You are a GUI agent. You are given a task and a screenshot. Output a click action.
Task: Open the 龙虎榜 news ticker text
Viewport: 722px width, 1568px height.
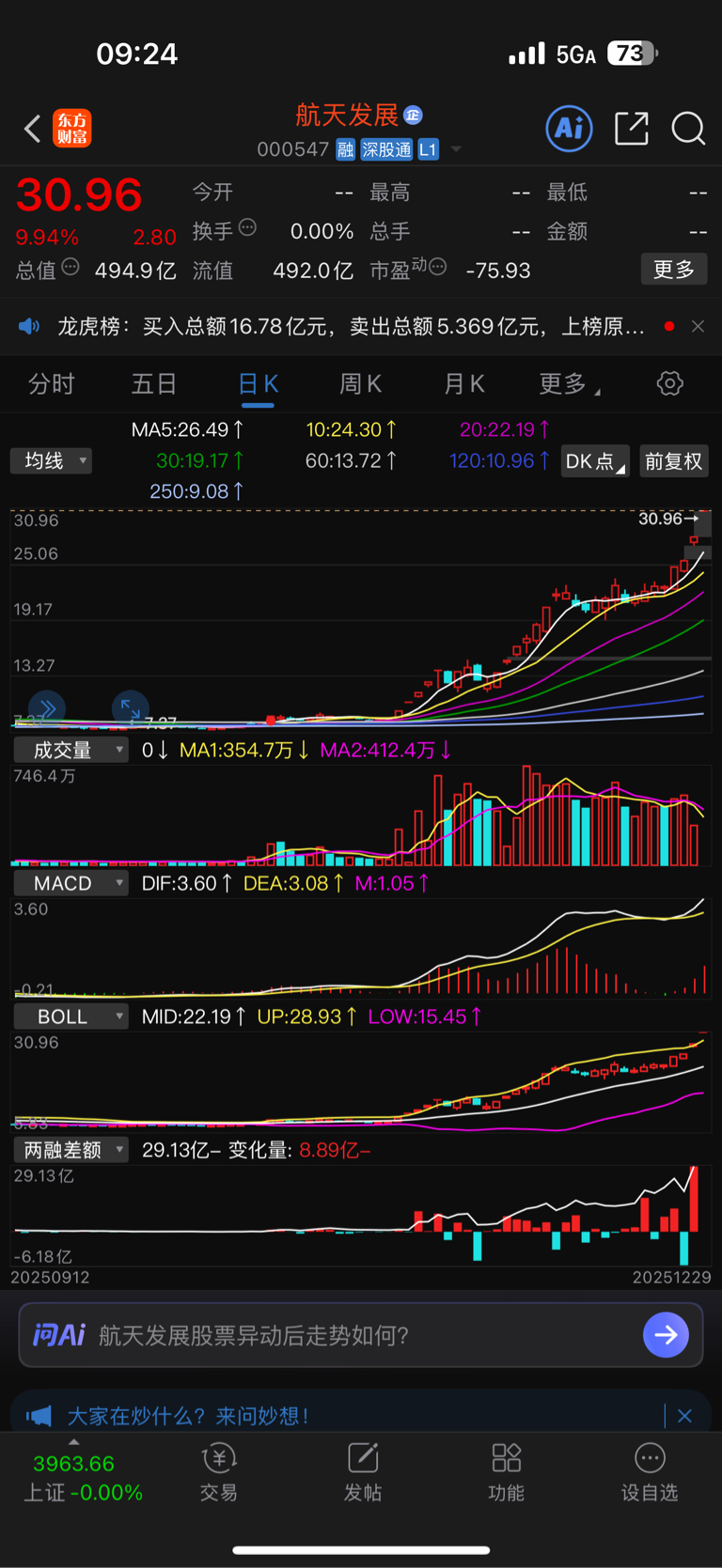coord(351,326)
